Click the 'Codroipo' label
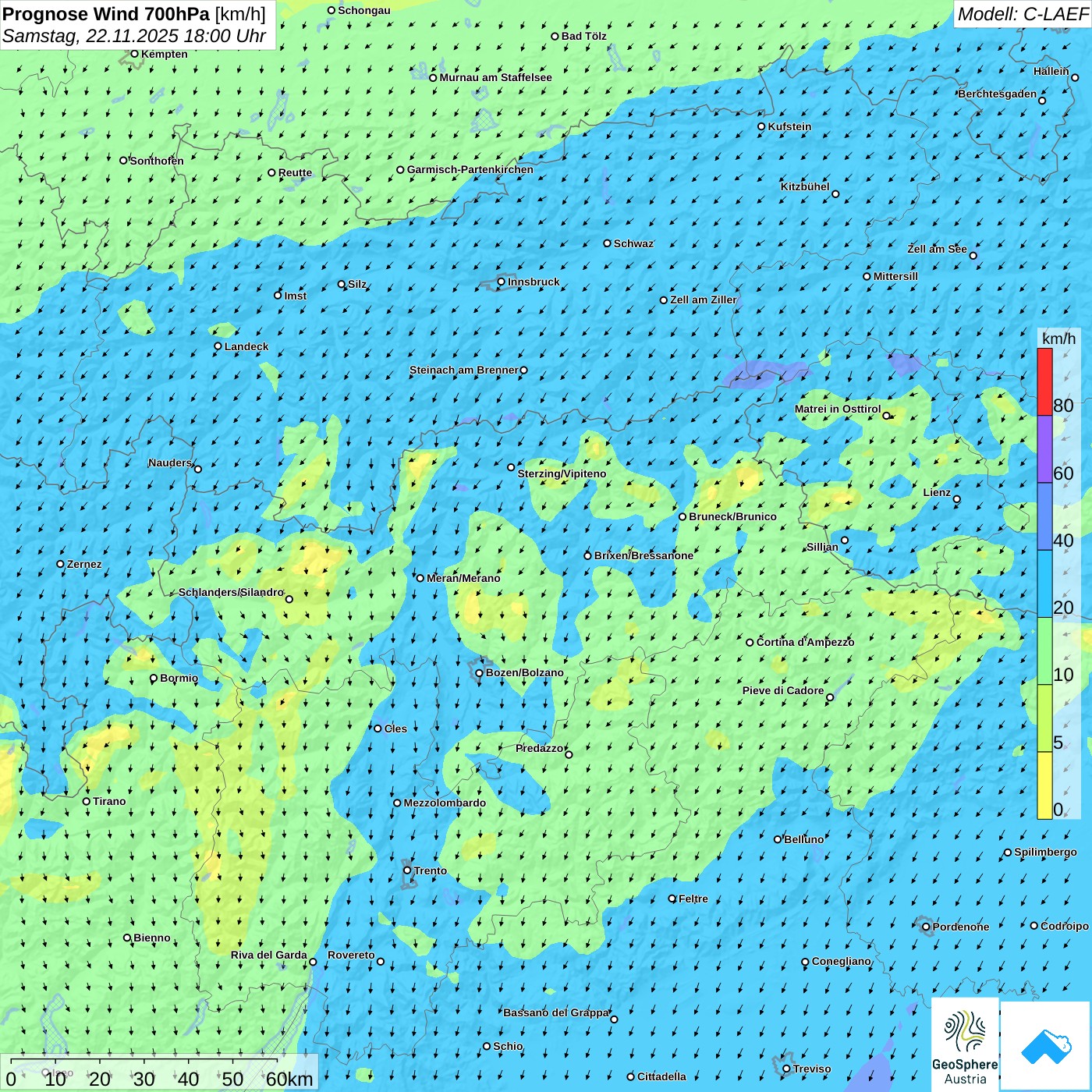The width and height of the screenshot is (1092, 1092). [1065, 926]
